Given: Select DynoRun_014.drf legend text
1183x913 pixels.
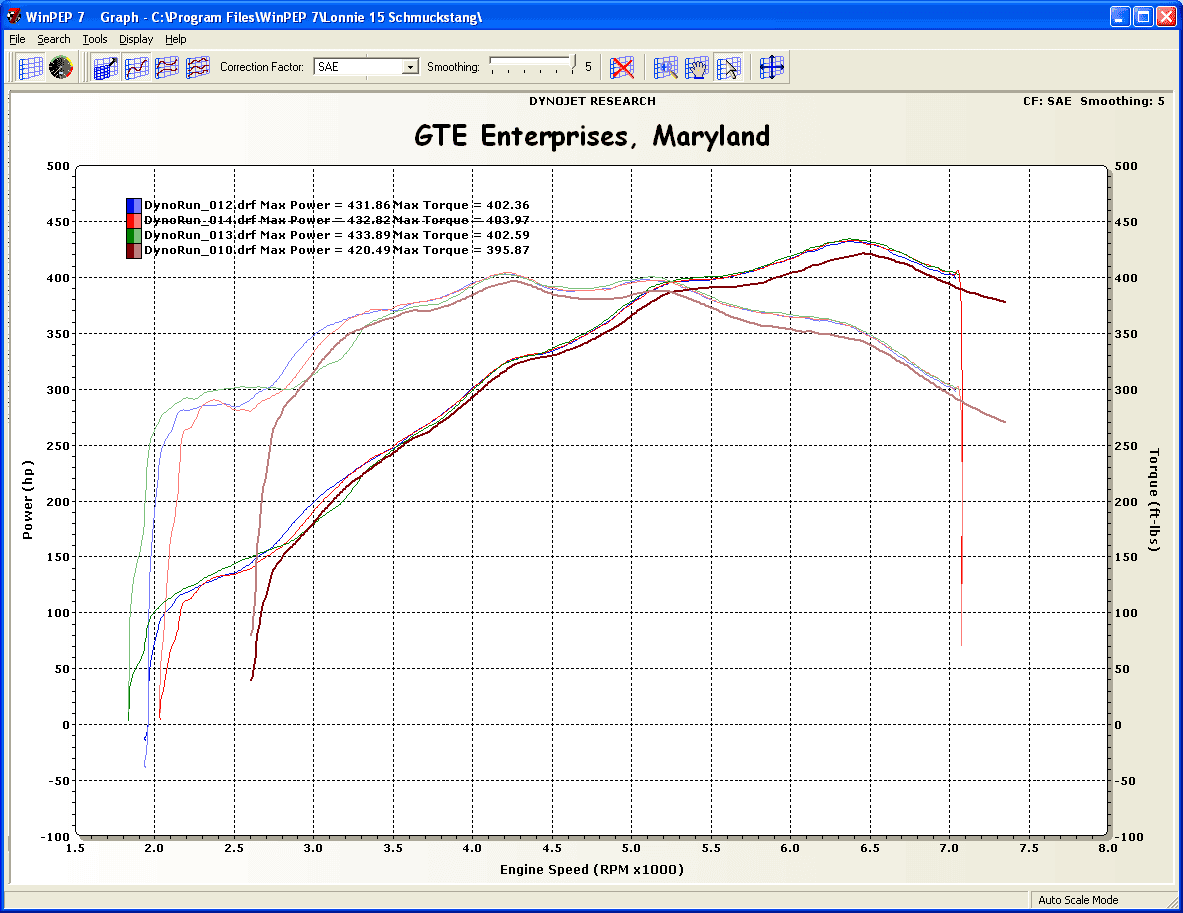Looking at the screenshot, I should pos(200,220).
